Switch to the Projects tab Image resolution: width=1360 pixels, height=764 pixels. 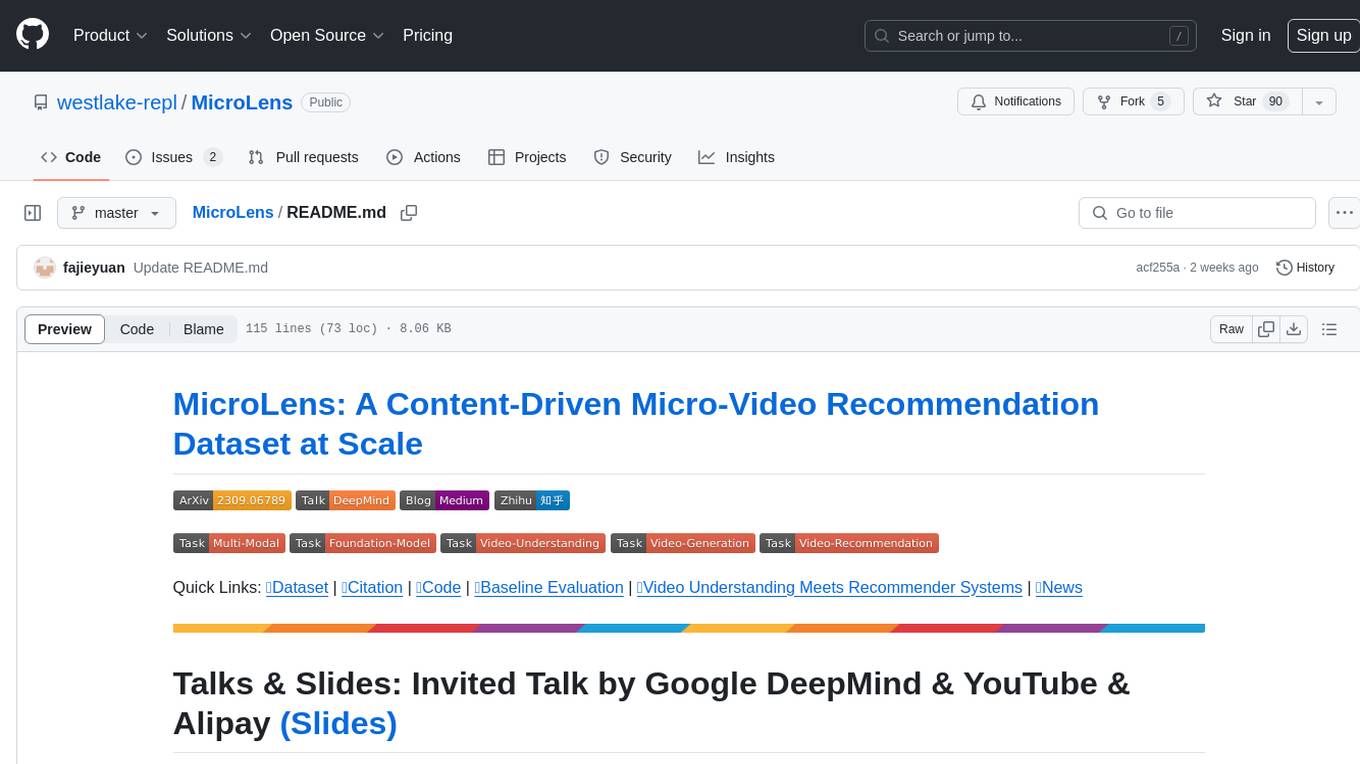click(527, 157)
